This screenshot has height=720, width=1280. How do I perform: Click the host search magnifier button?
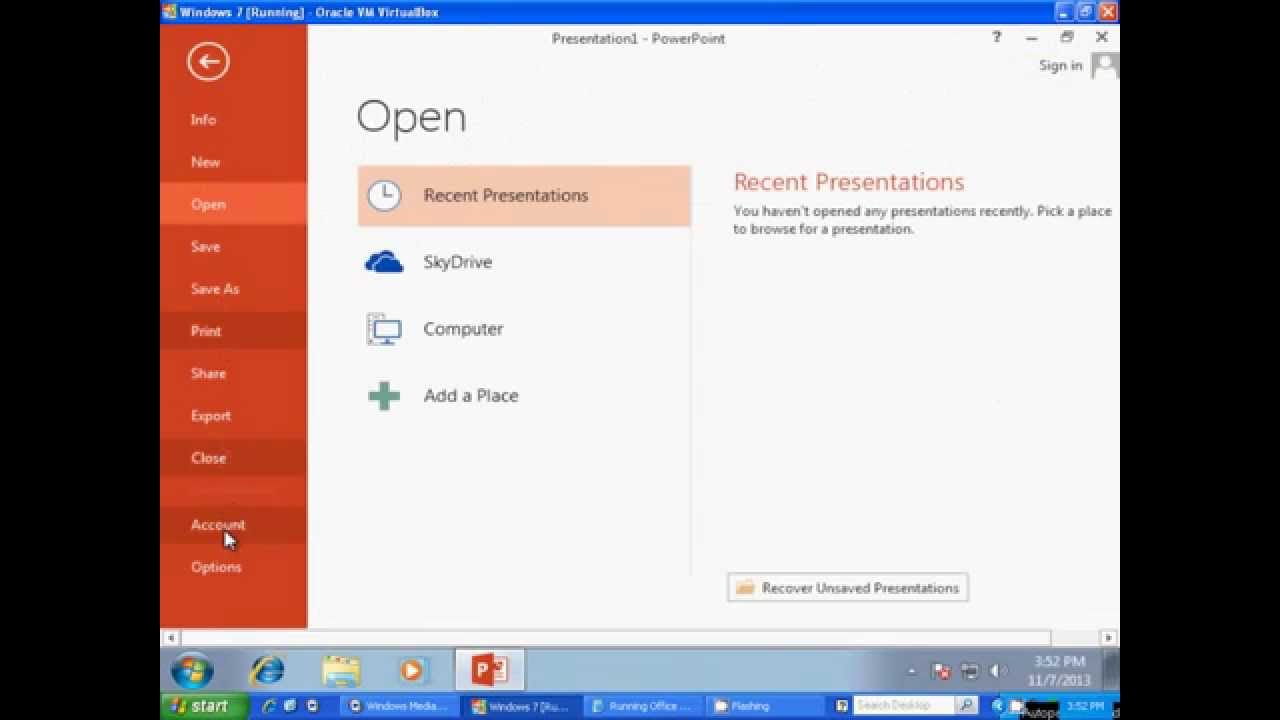tap(967, 705)
